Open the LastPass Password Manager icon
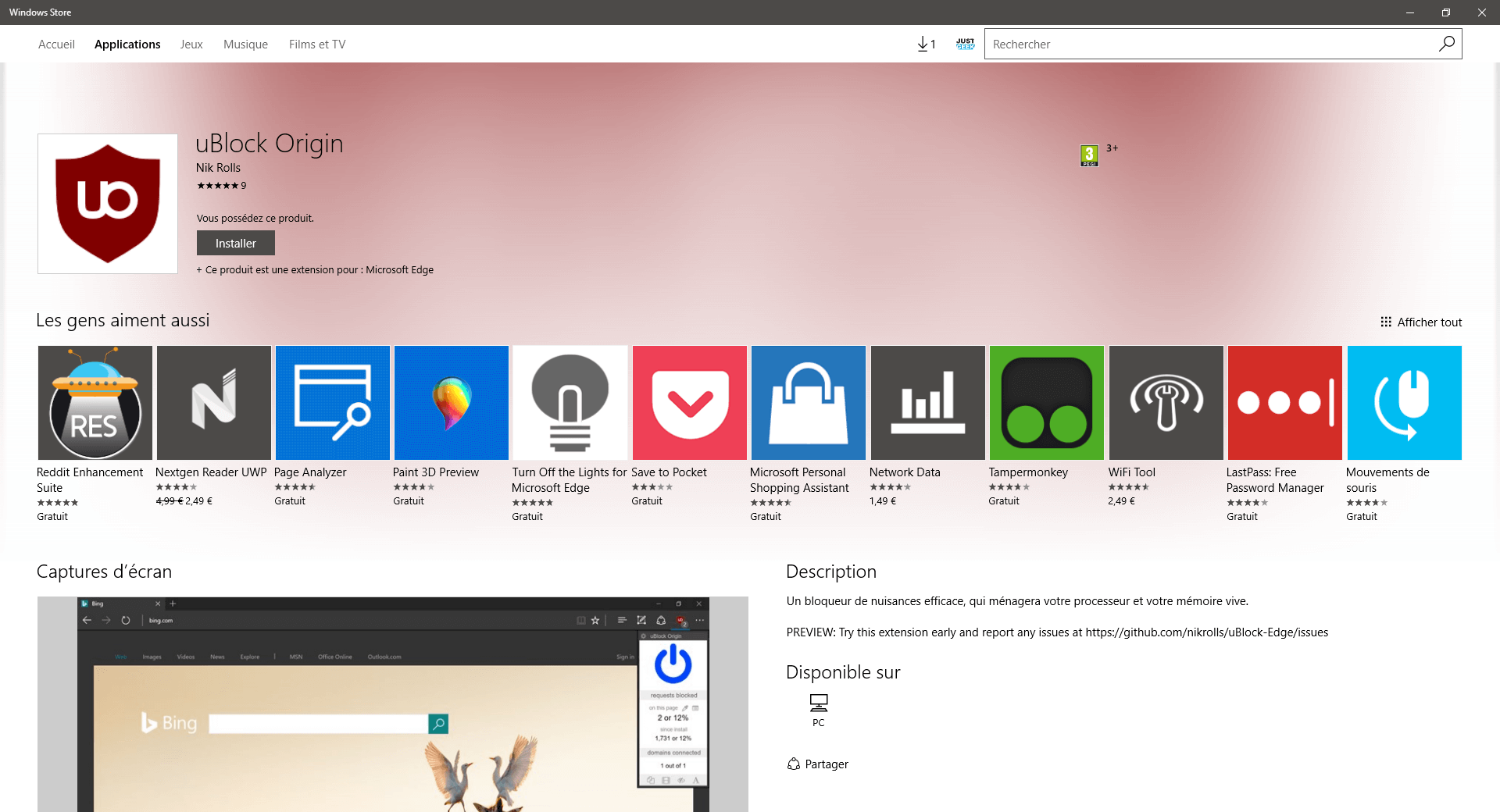The width and height of the screenshot is (1500, 812). (1285, 403)
